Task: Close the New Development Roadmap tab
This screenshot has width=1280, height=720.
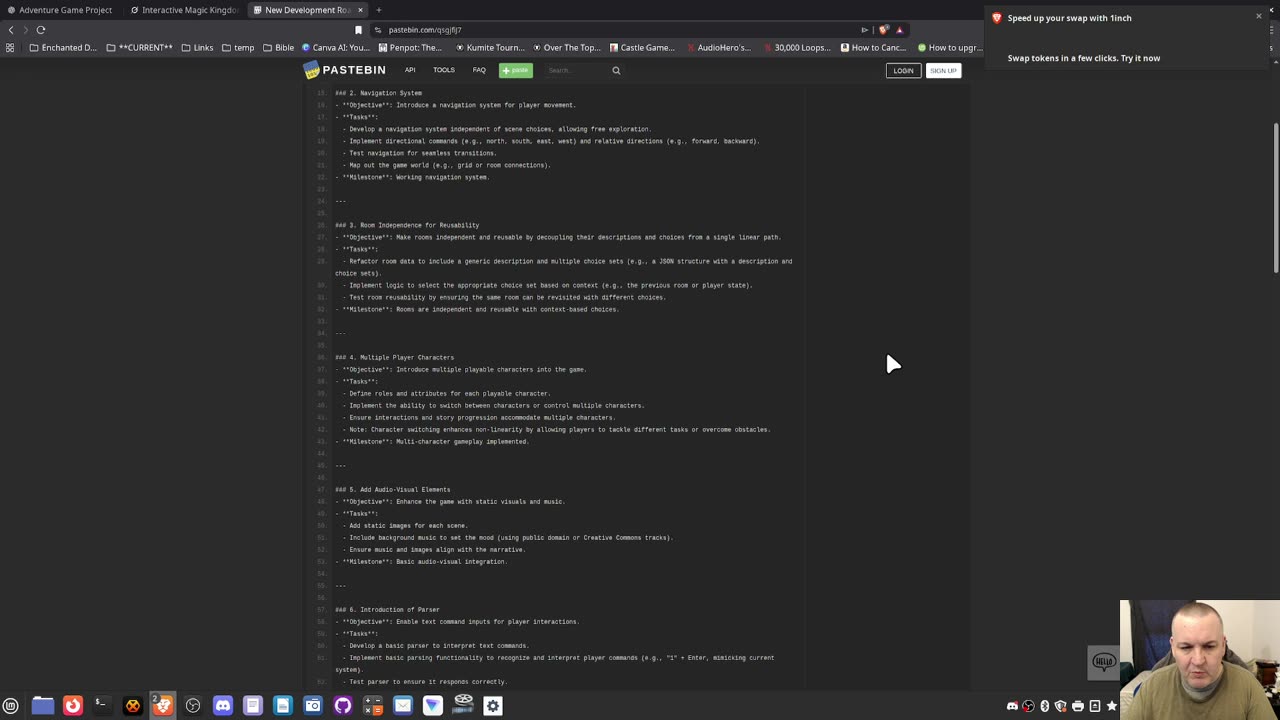Action: (361, 10)
